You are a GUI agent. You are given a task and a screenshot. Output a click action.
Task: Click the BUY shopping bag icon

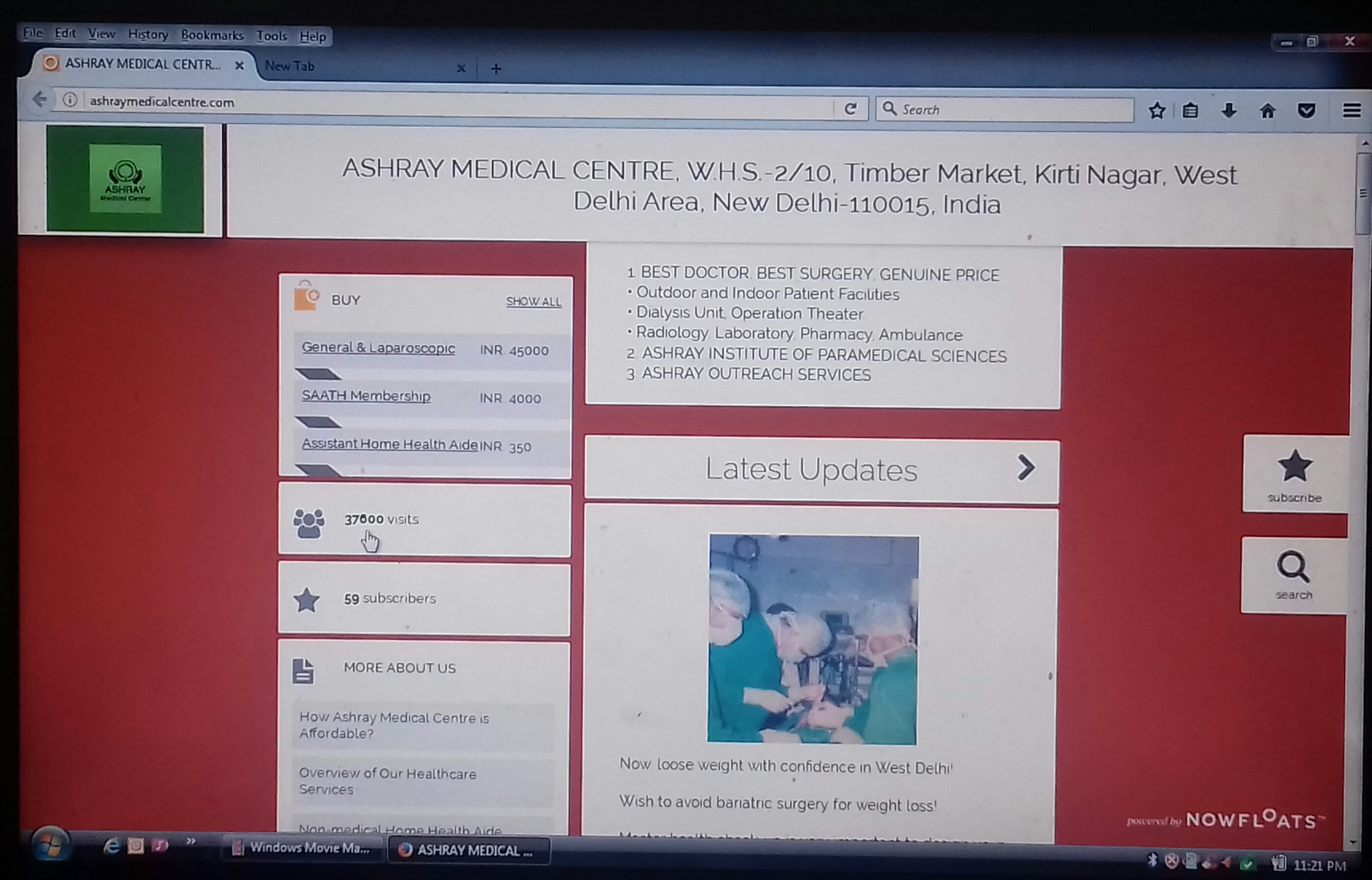[306, 297]
